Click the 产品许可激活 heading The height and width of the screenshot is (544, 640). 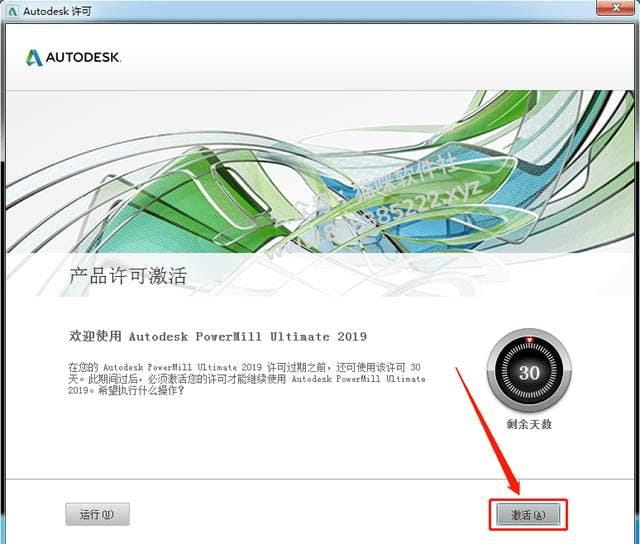click(x=128, y=275)
